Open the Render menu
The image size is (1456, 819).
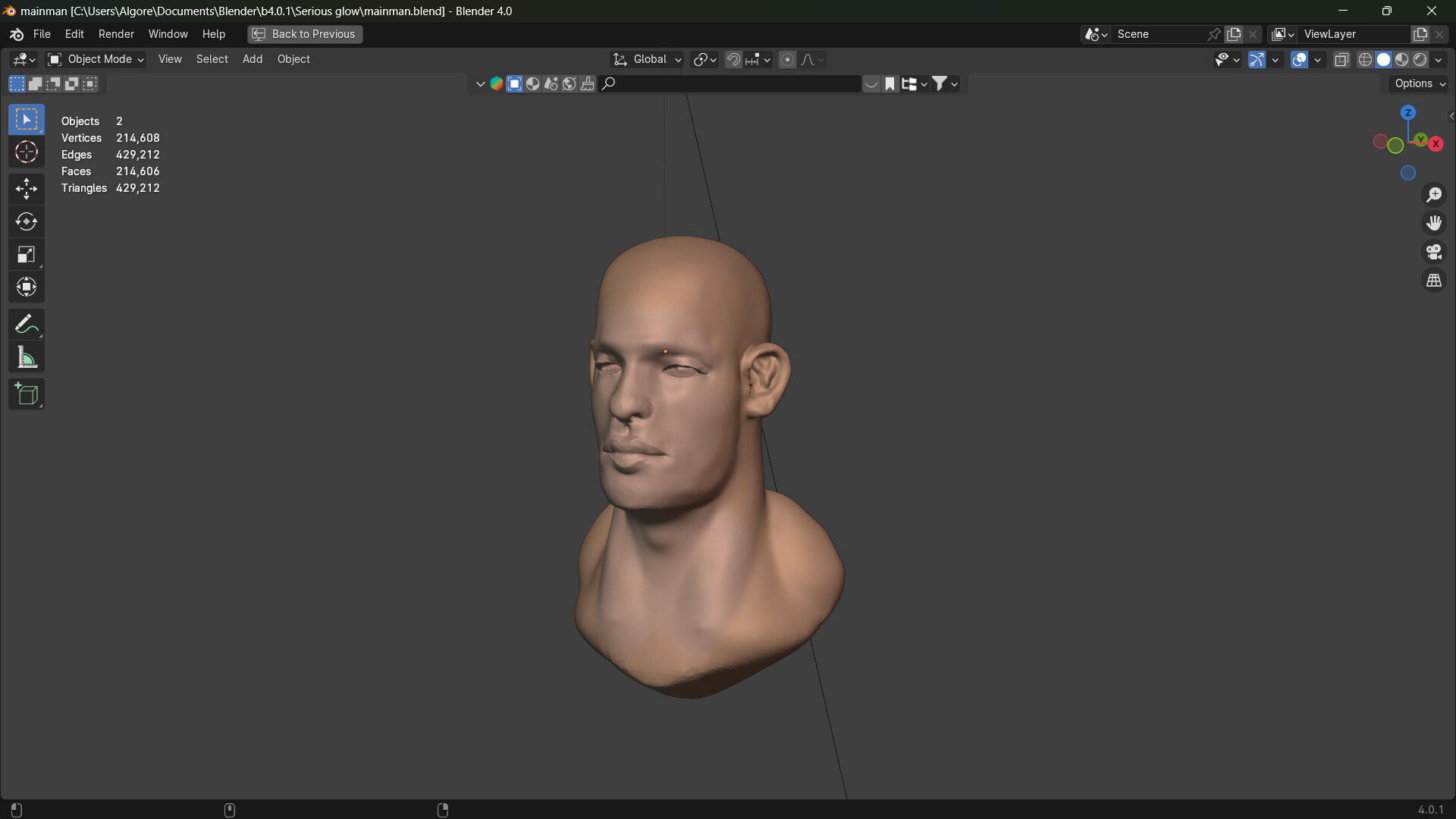pos(115,34)
